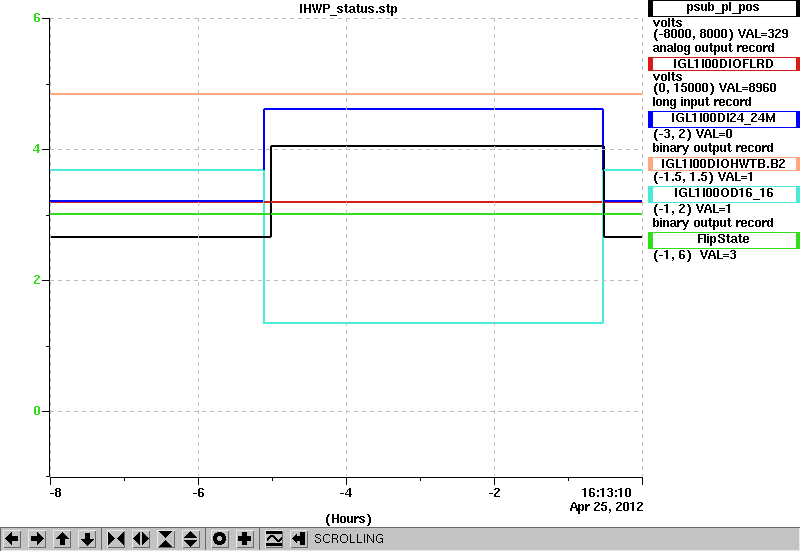800x551 pixels.
Task: Pan the plot right with the right arrow
Action: click(x=37, y=539)
